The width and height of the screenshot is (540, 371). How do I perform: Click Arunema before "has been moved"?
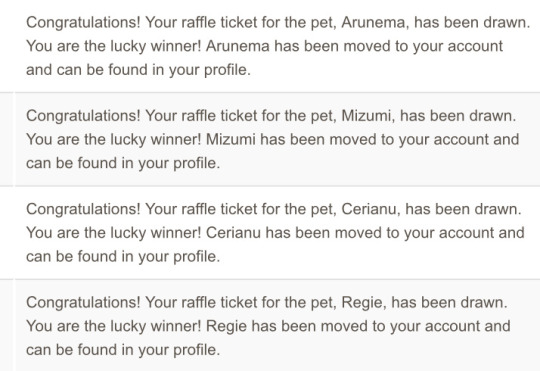238,47
